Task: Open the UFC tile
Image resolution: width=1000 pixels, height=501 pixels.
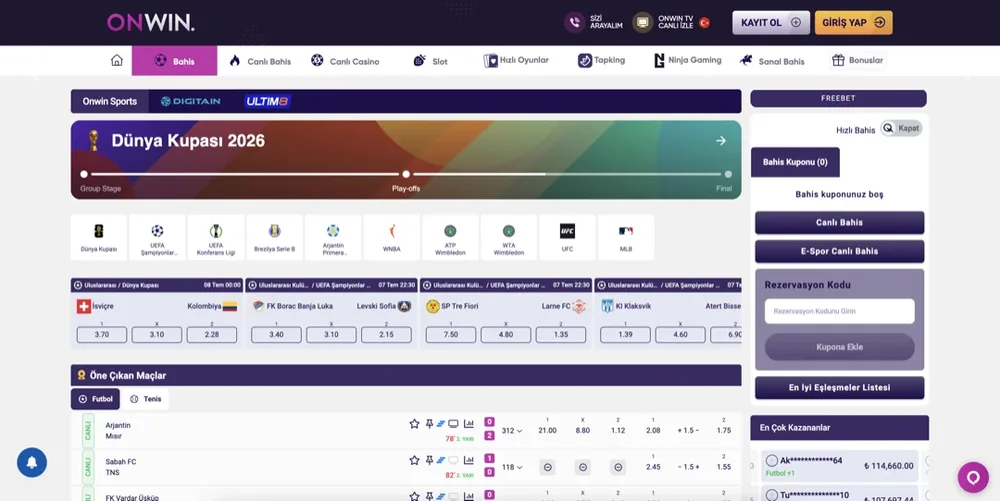Action: click(568, 237)
